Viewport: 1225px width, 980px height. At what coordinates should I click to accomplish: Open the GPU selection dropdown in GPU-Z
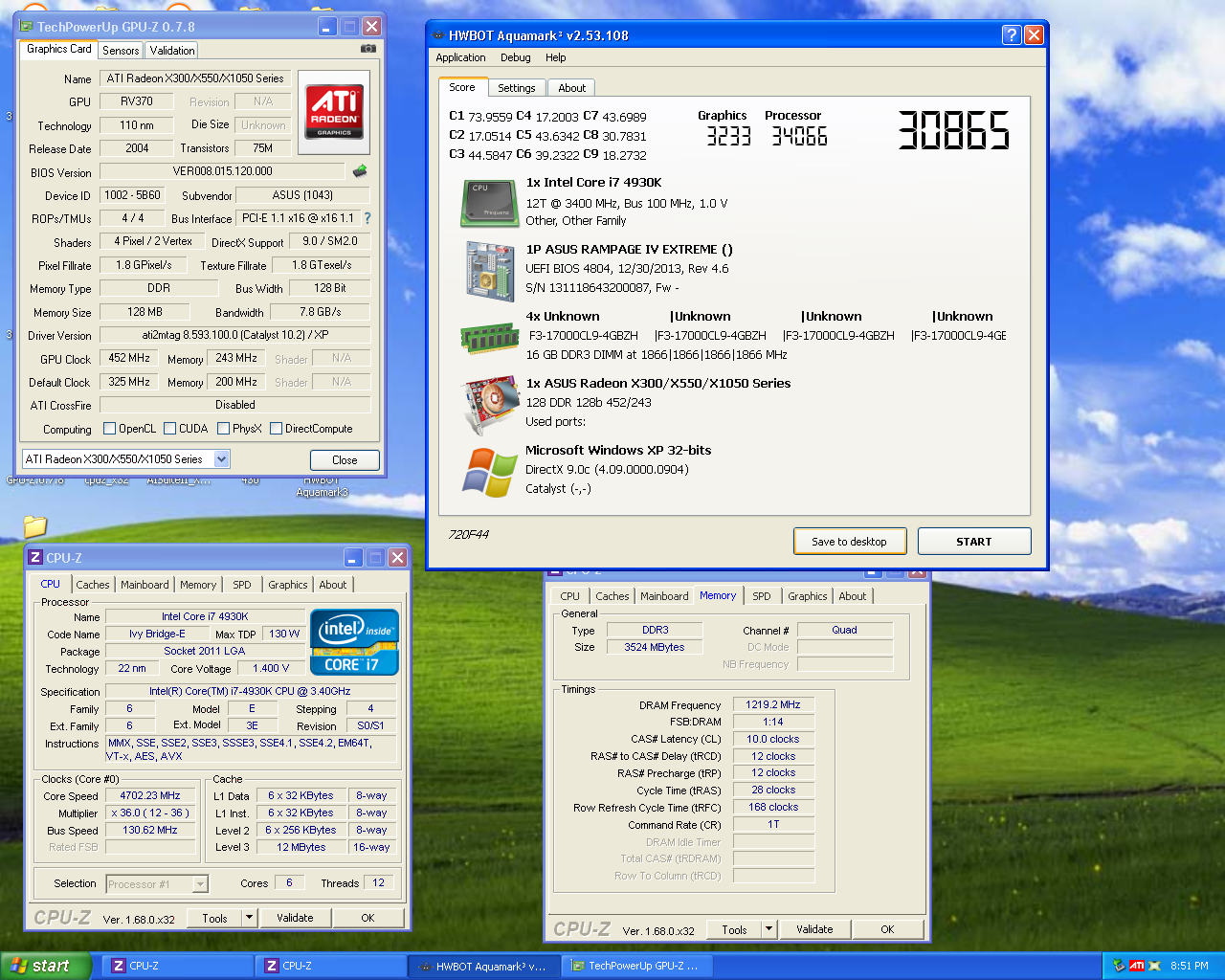[221, 459]
